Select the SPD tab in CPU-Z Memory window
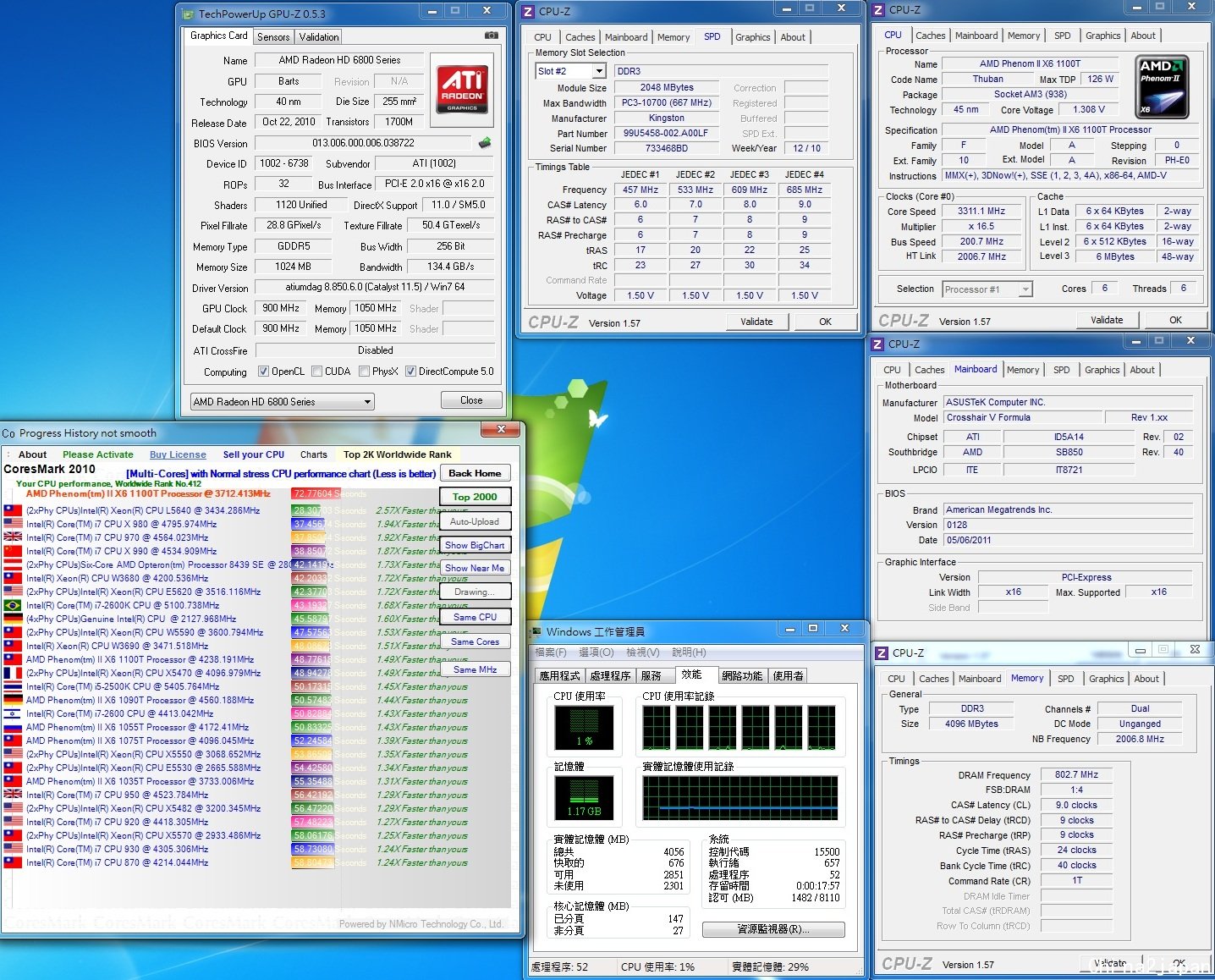This screenshot has width=1215, height=980. click(1066, 679)
